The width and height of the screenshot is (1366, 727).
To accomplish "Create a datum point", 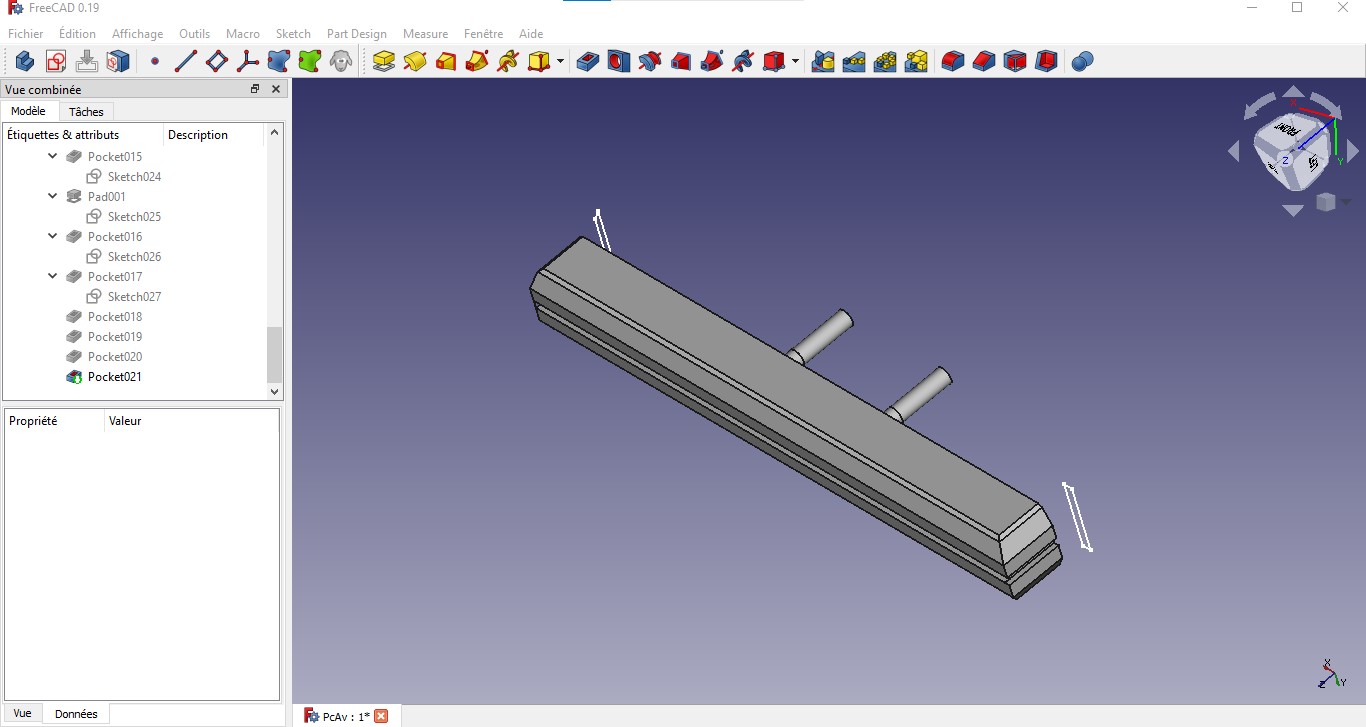I will [x=155, y=62].
